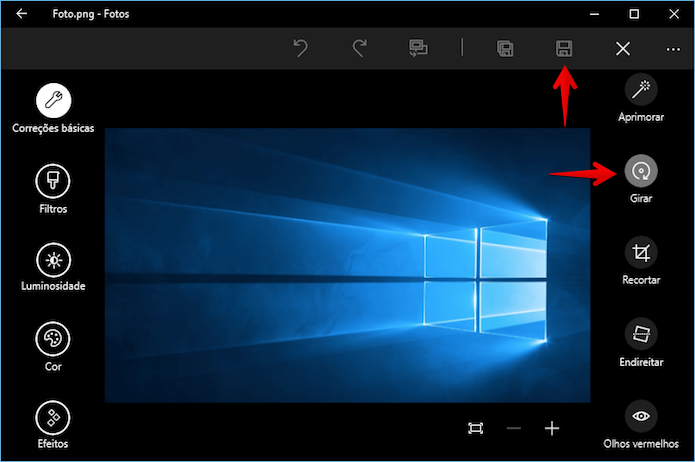Zoom in with the plus button

click(x=552, y=428)
